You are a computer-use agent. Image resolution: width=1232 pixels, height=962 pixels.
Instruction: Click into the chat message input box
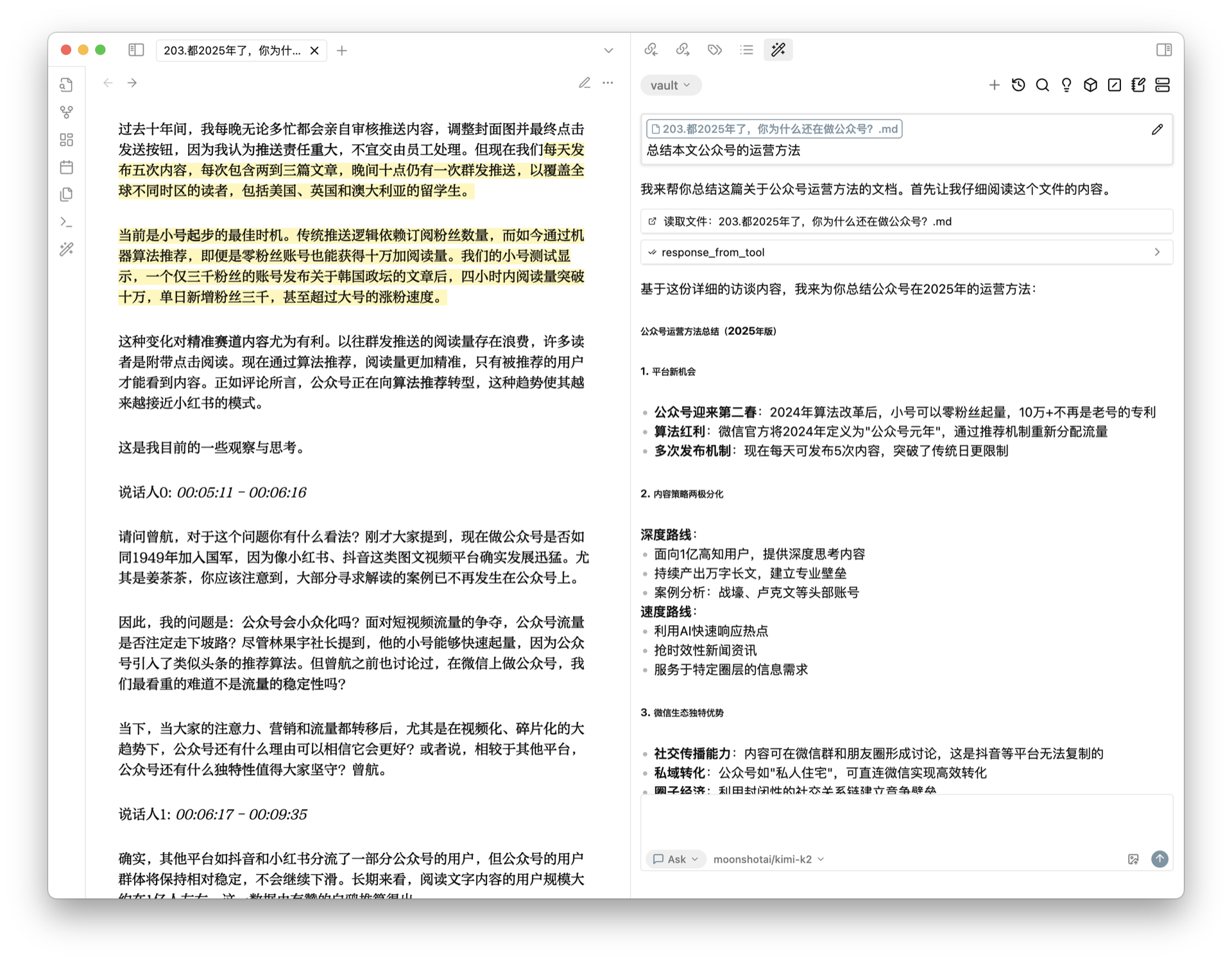[907, 821]
